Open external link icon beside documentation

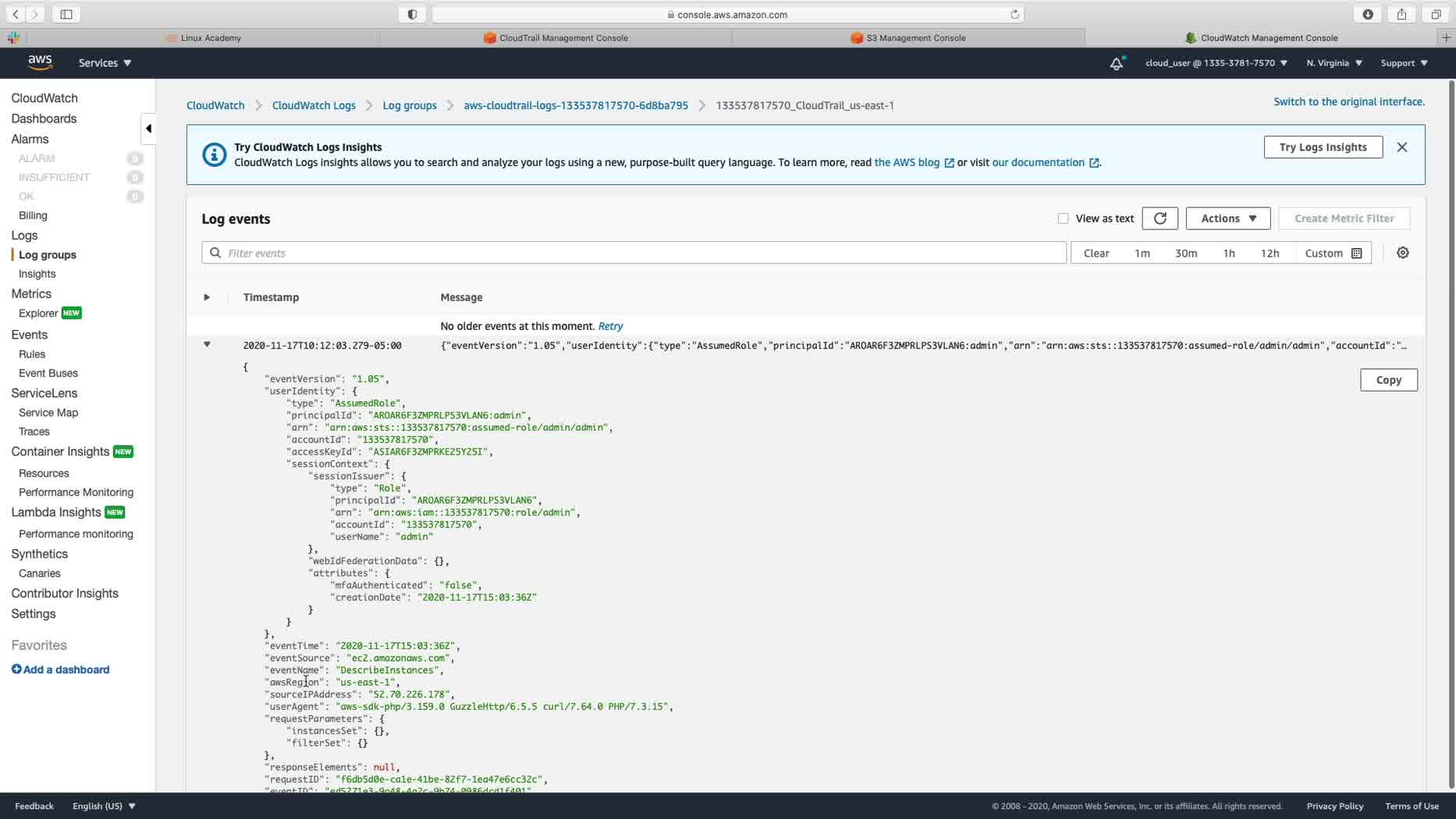point(1094,163)
